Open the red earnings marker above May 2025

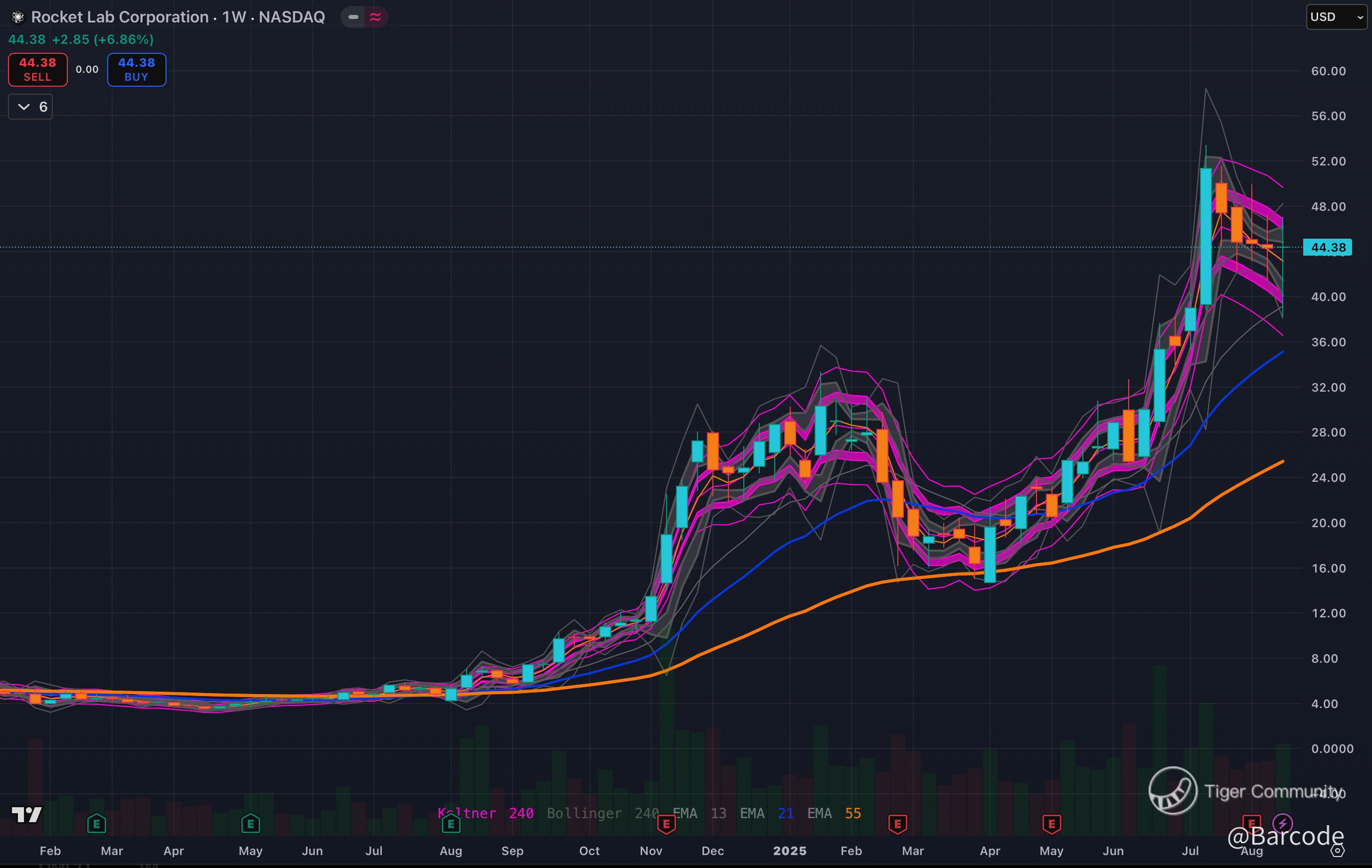[x=1051, y=824]
